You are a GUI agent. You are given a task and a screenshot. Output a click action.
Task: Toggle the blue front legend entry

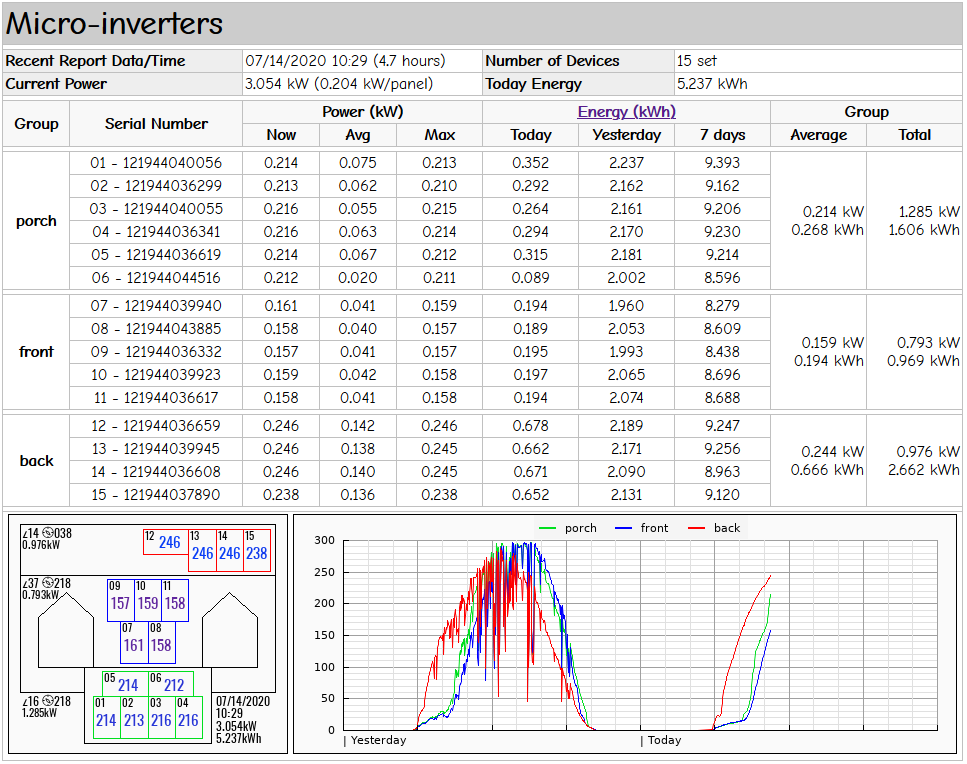[x=641, y=528]
